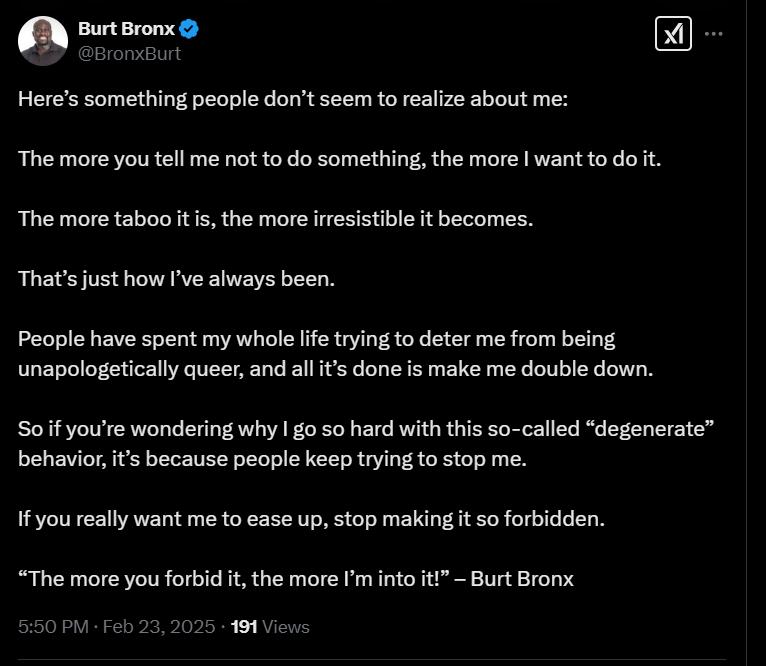Screen dimensions: 766x666
Task: Click the Feb 23, 2025 date
Action: (159, 626)
